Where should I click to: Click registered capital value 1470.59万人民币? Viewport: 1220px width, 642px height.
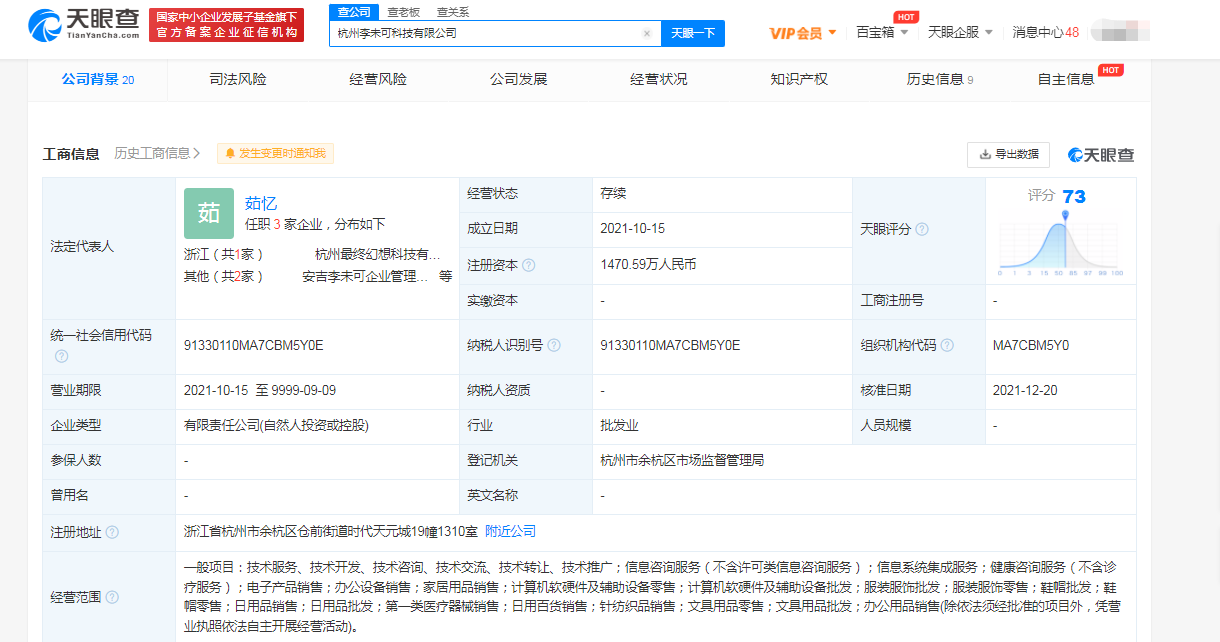pyautogui.click(x=648, y=264)
